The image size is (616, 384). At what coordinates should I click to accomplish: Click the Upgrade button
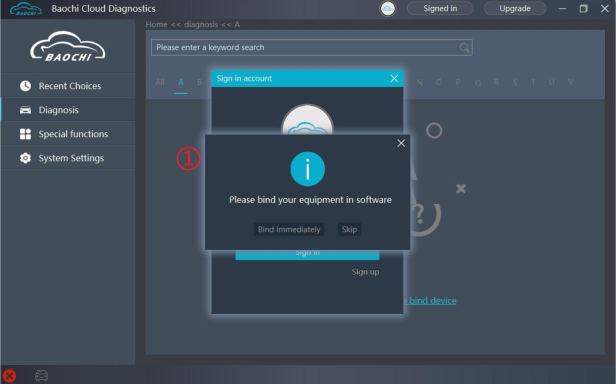coord(515,8)
